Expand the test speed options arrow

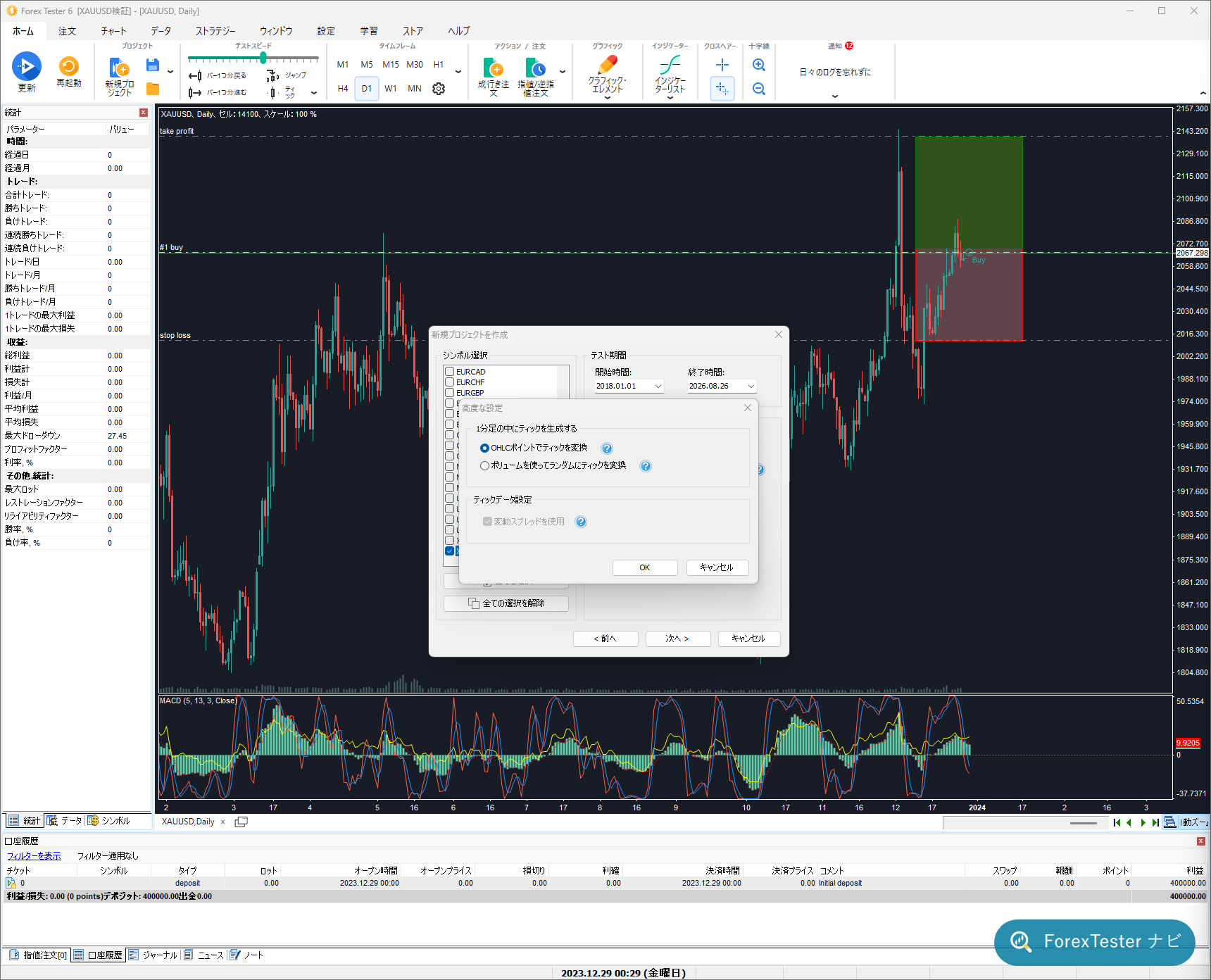point(314,93)
